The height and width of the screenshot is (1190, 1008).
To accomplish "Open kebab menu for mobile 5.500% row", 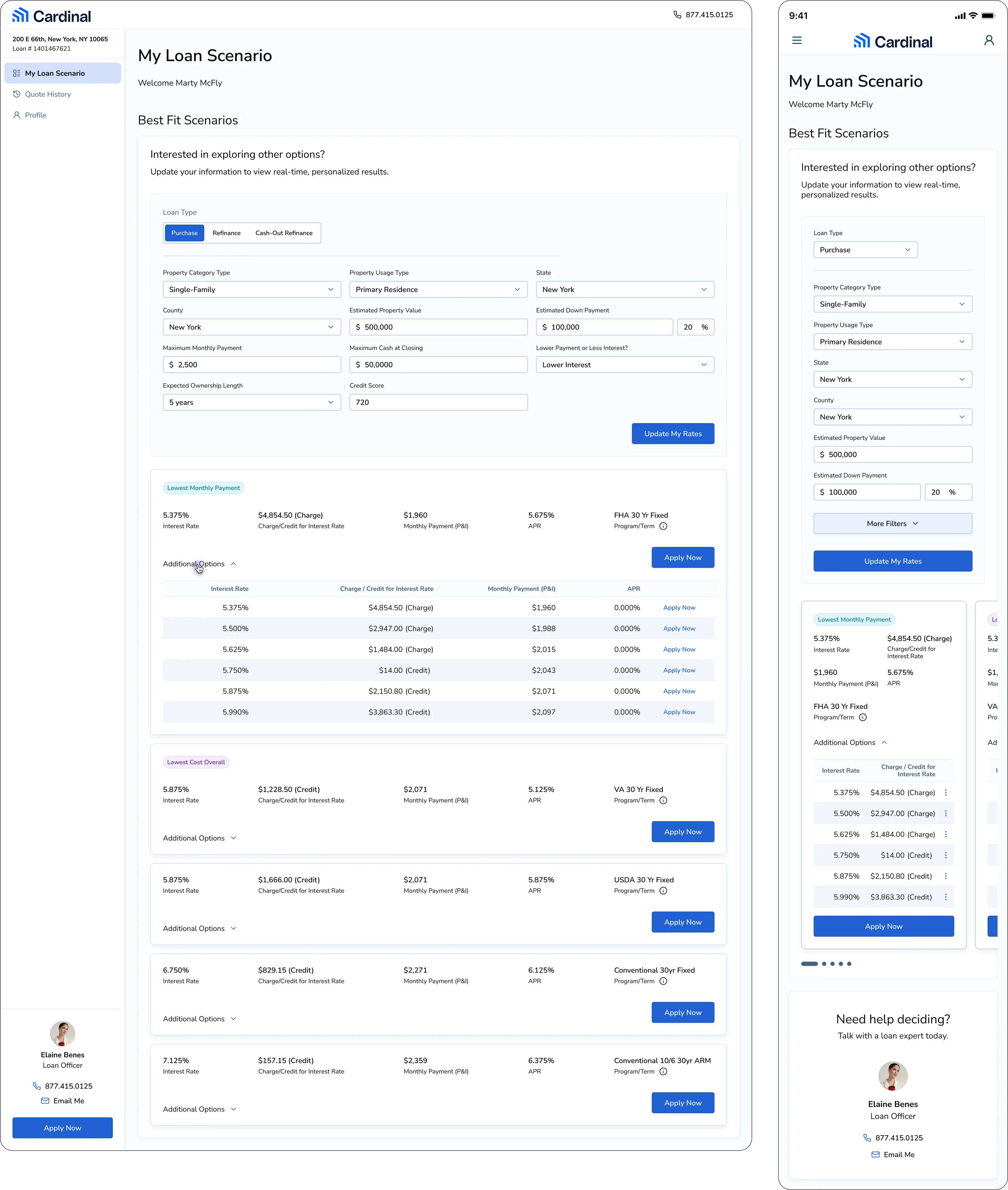I will click(x=946, y=813).
